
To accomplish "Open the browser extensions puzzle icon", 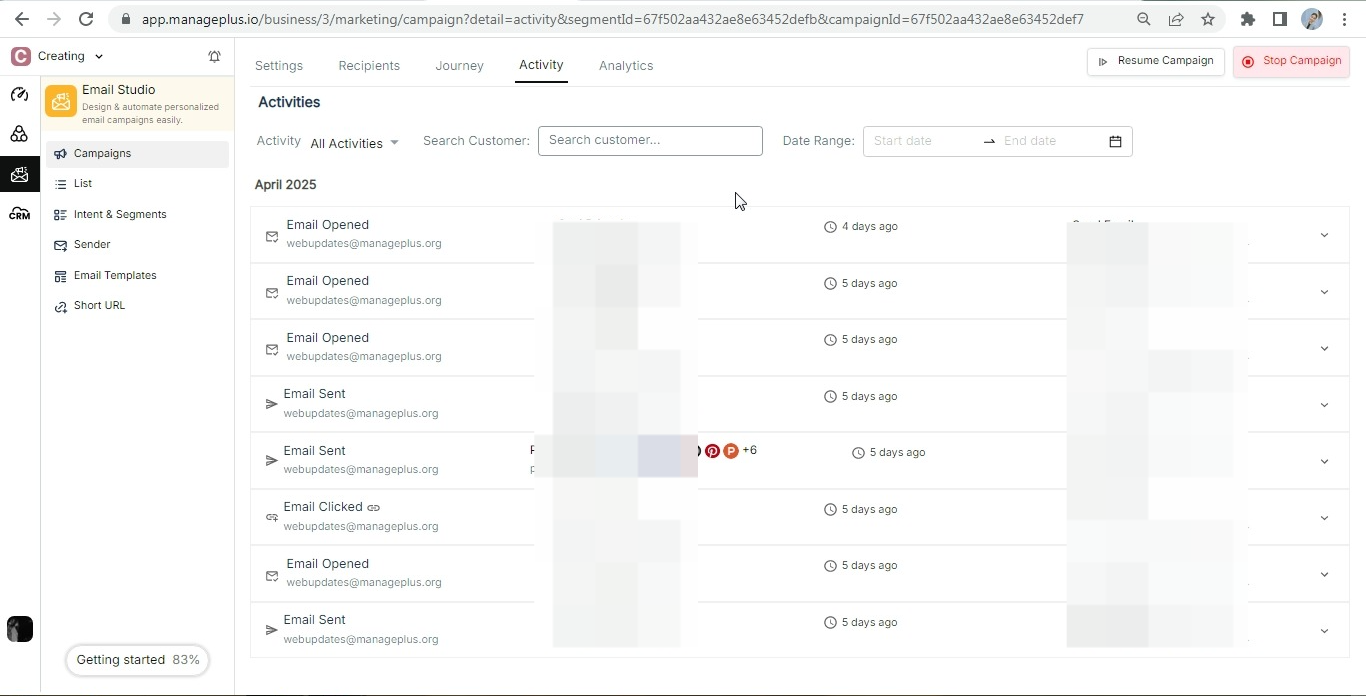I will [1247, 19].
